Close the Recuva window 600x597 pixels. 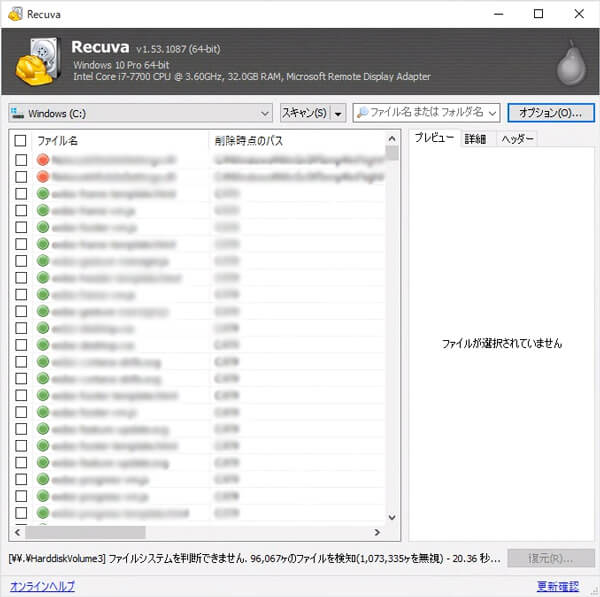(579, 14)
